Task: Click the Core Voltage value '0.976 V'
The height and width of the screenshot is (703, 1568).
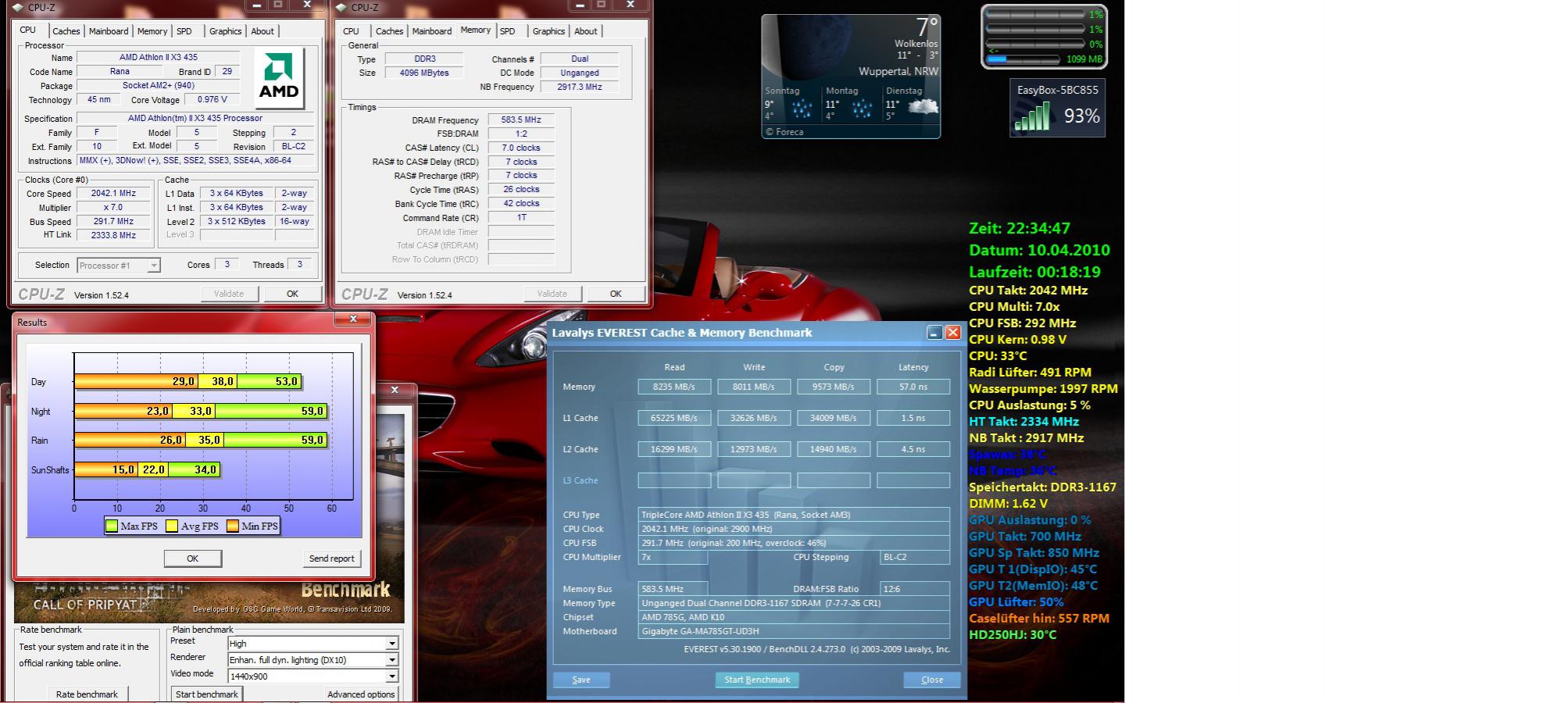Action: 213,100
